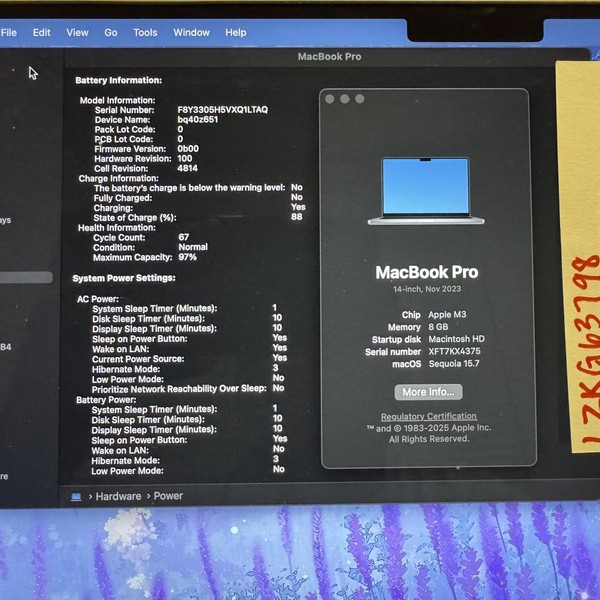Click the Current Power Source row
The image size is (600, 600).
click(189, 359)
